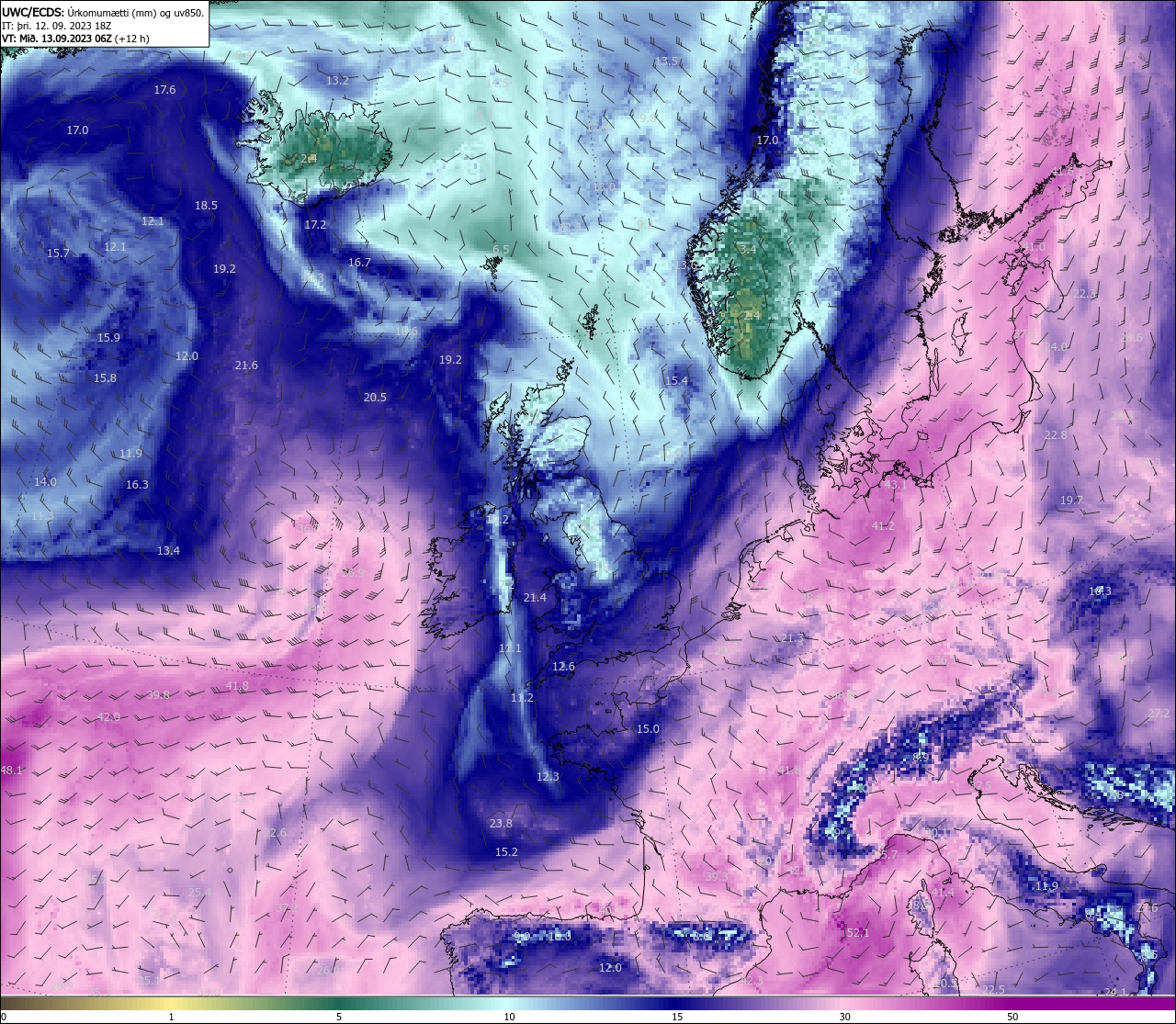Click the 30 tick on the color scale
This screenshot has width=1176, height=1024.
click(844, 1017)
